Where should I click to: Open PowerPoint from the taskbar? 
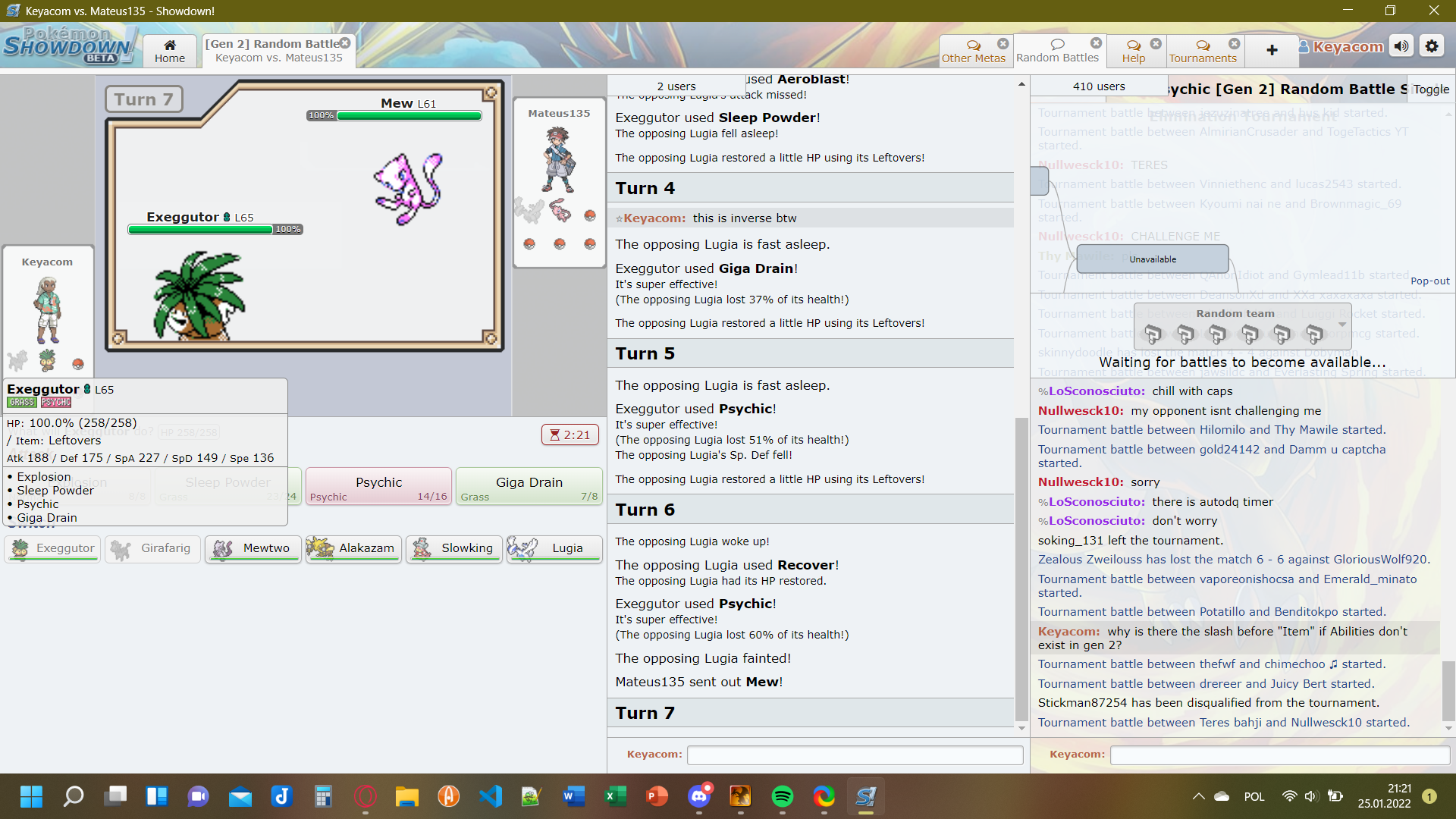tap(657, 796)
